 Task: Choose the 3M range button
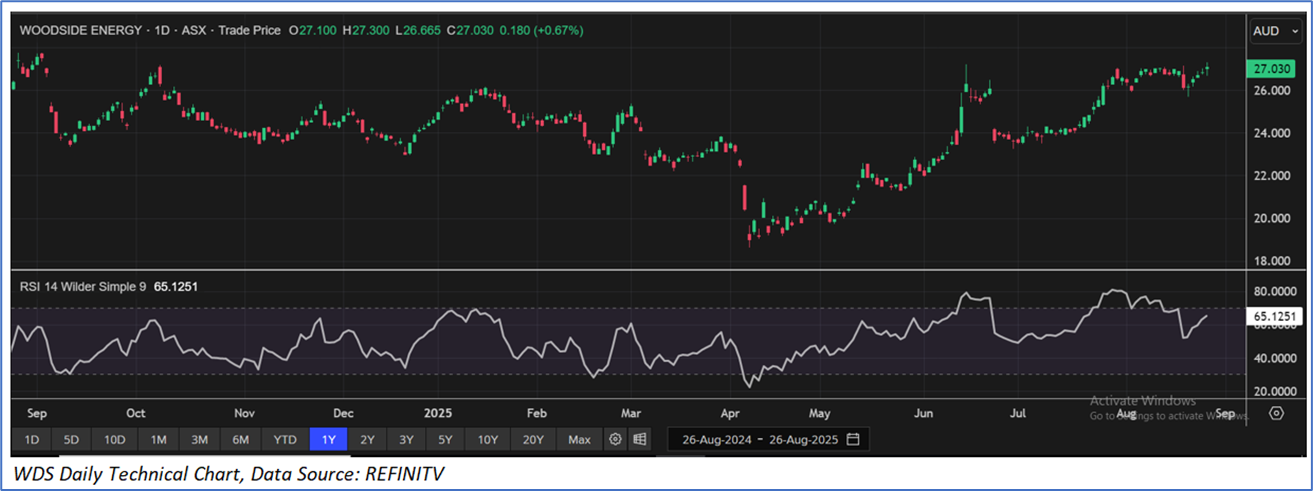pyautogui.click(x=199, y=439)
